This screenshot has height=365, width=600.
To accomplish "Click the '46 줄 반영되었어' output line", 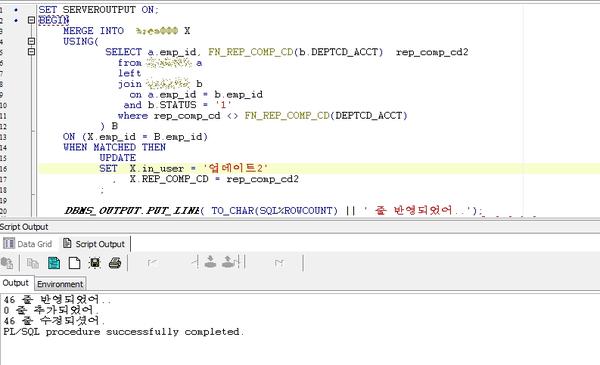I will tap(57, 300).
